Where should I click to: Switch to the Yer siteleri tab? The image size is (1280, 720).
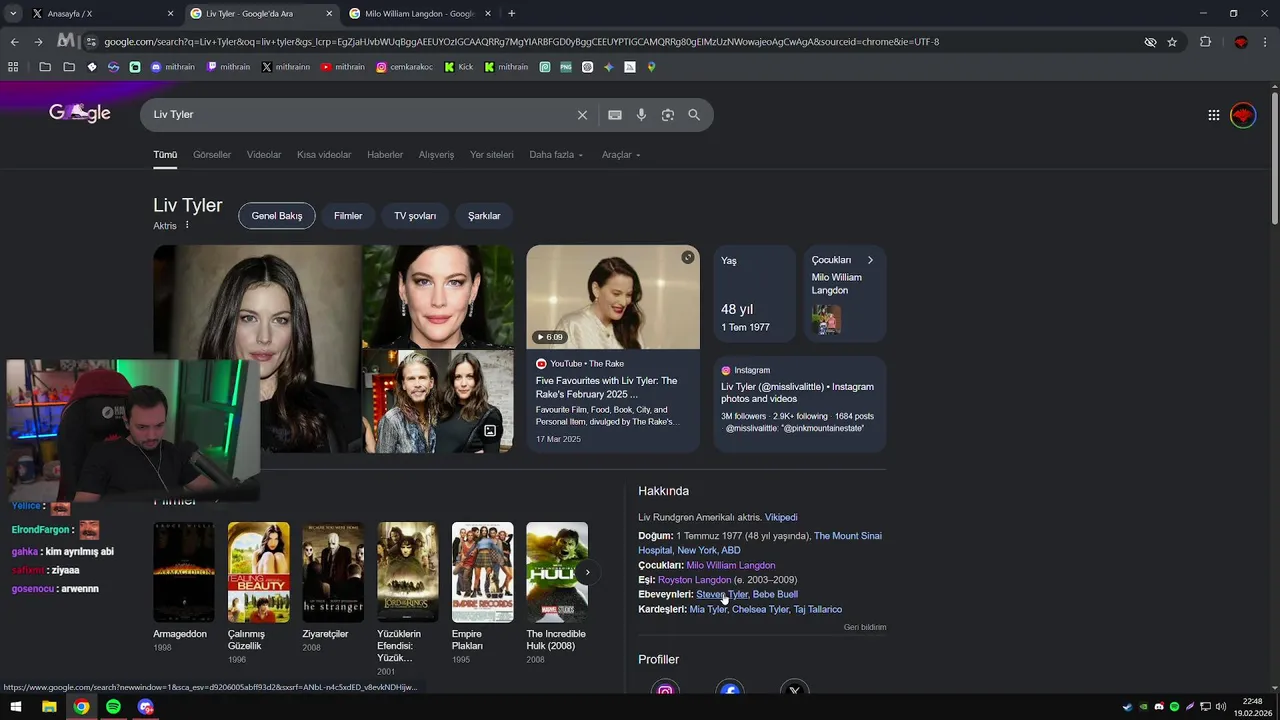tap(492, 155)
